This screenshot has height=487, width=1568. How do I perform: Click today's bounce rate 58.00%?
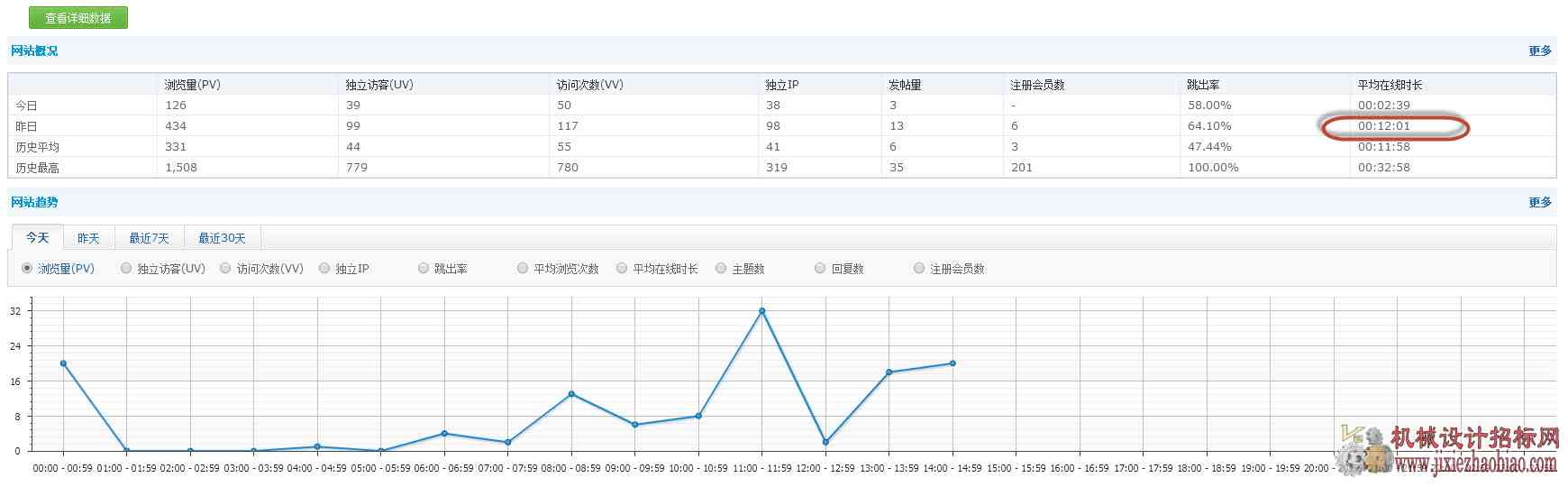(1209, 106)
